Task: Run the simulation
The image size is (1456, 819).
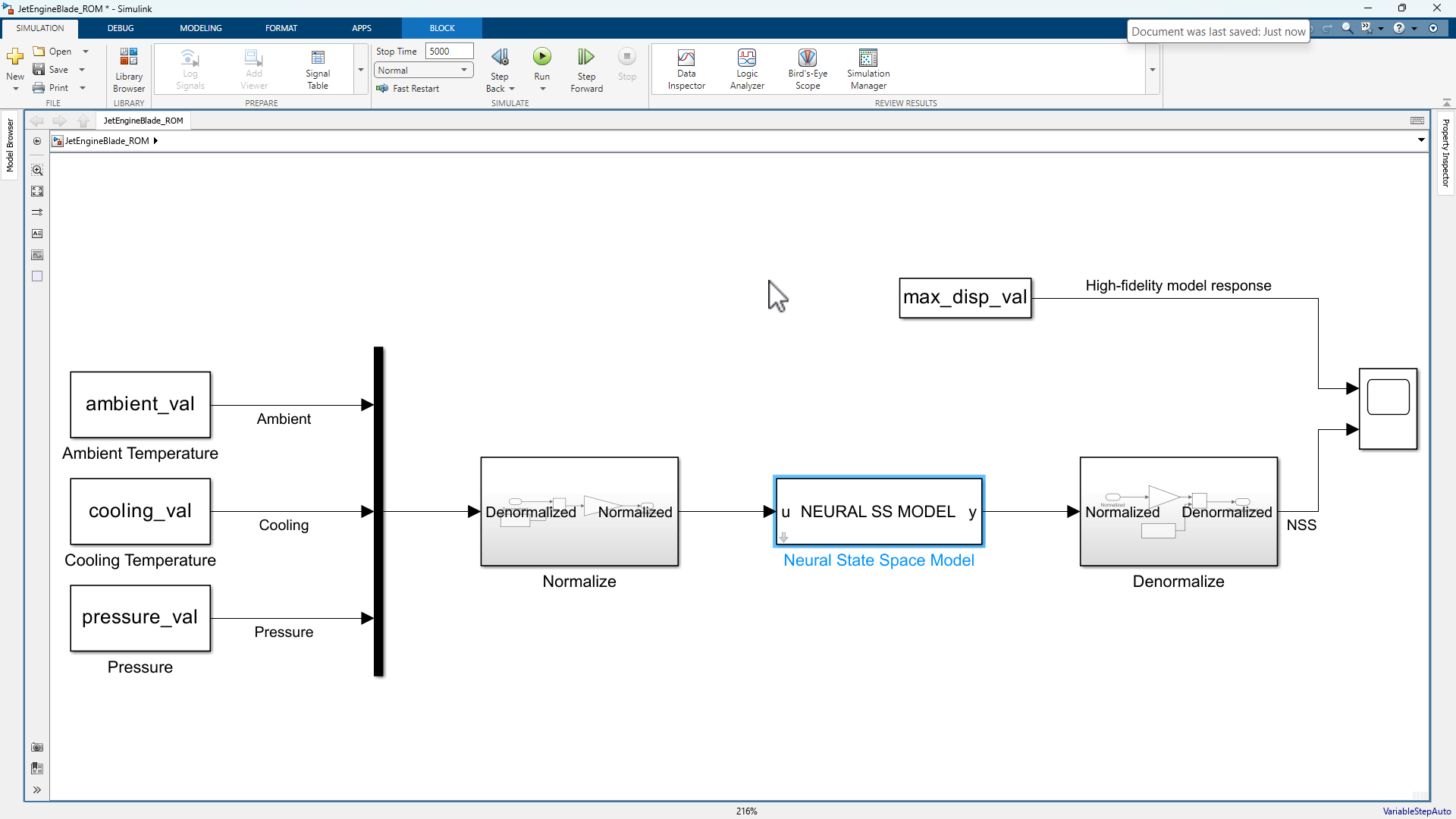Action: [542, 57]
